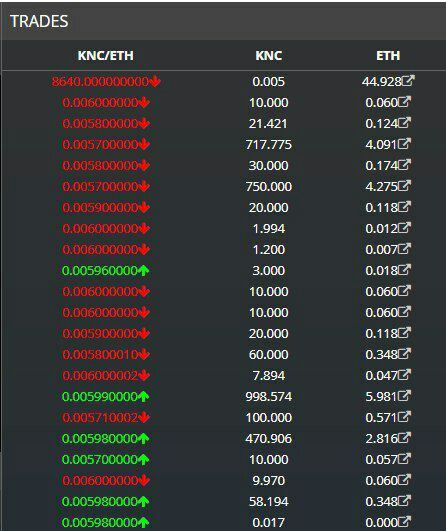Screen dimensions: 446x531
Task: Click the 0.124 ETH value
Action: [x=381, y=124]
